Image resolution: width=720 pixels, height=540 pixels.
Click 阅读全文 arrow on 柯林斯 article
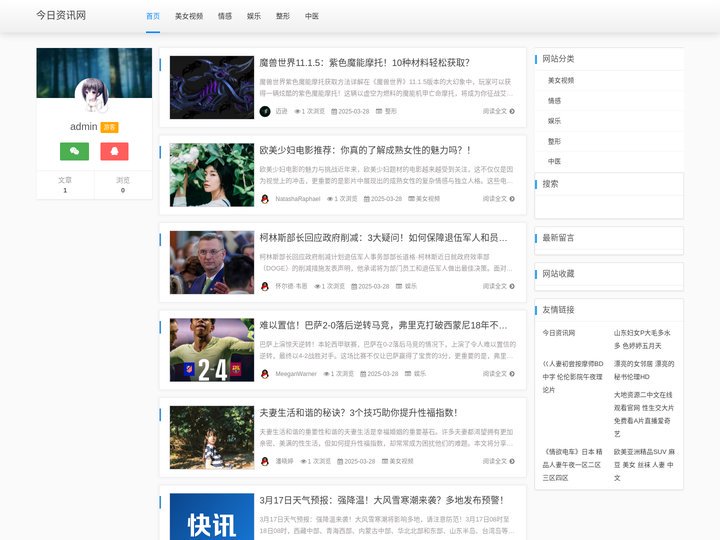point(499,286)
